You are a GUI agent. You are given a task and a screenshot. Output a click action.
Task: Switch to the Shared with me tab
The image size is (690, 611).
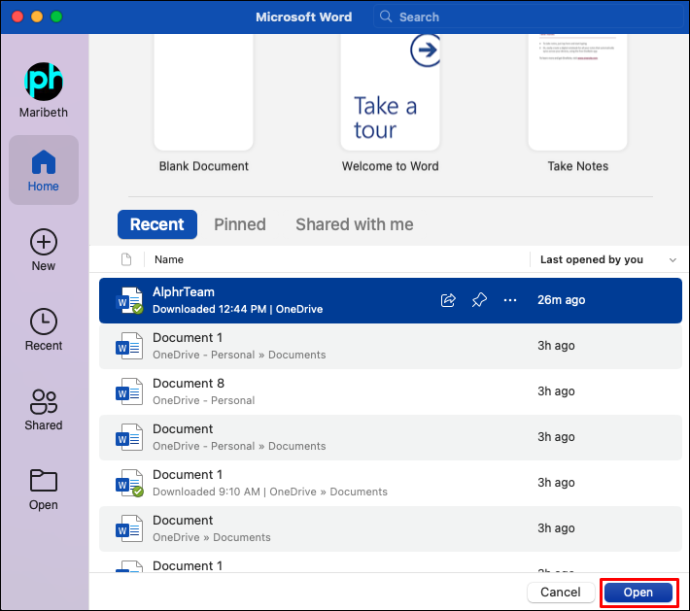click(354, 225)
